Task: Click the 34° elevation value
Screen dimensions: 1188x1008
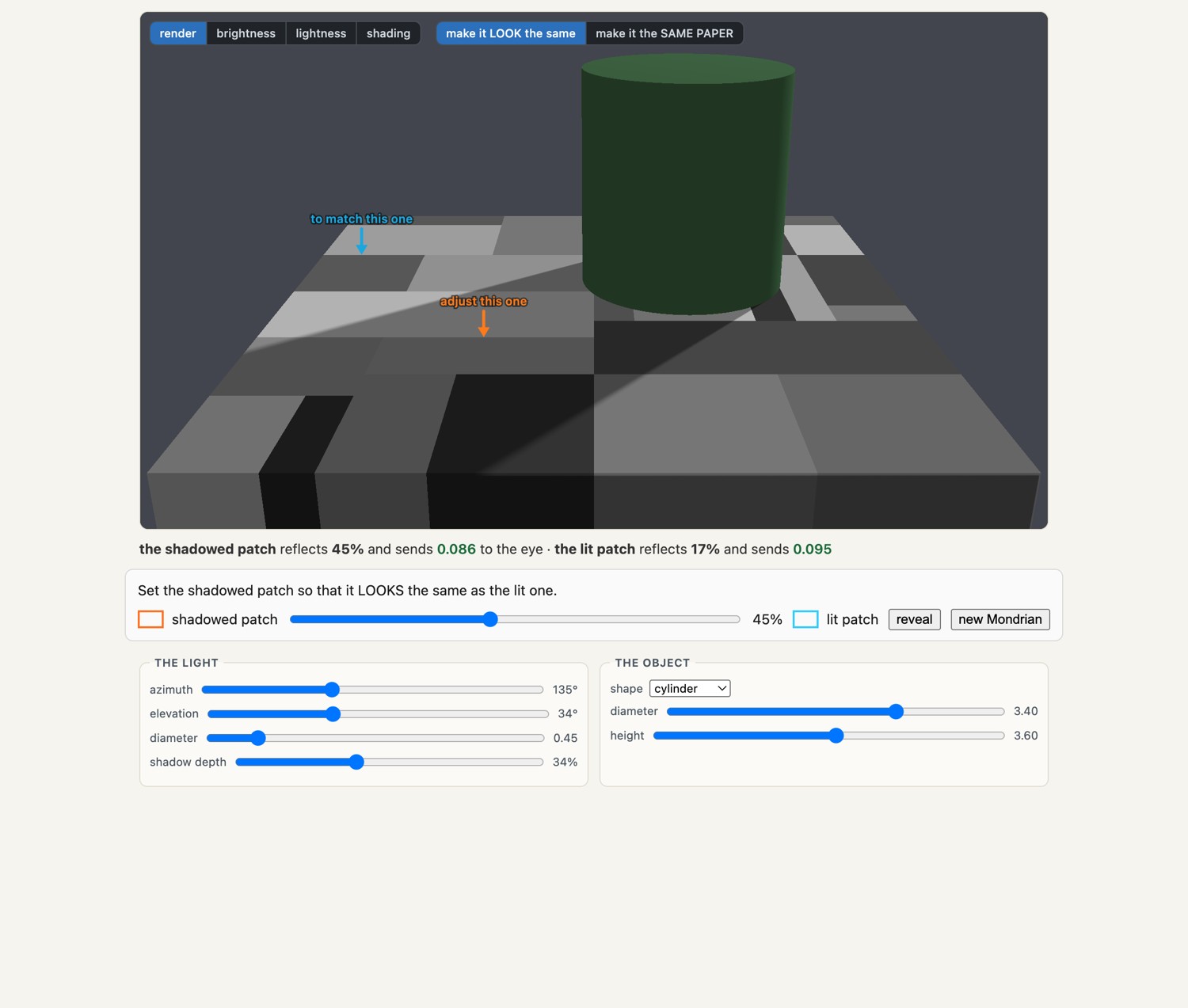Action: (567, 713)
